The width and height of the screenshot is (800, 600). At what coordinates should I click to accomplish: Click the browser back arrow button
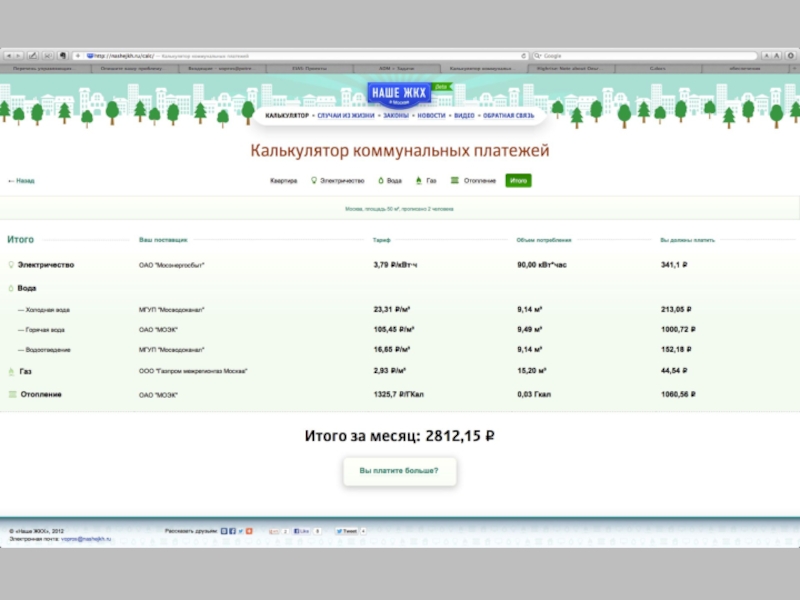(9, 56)
